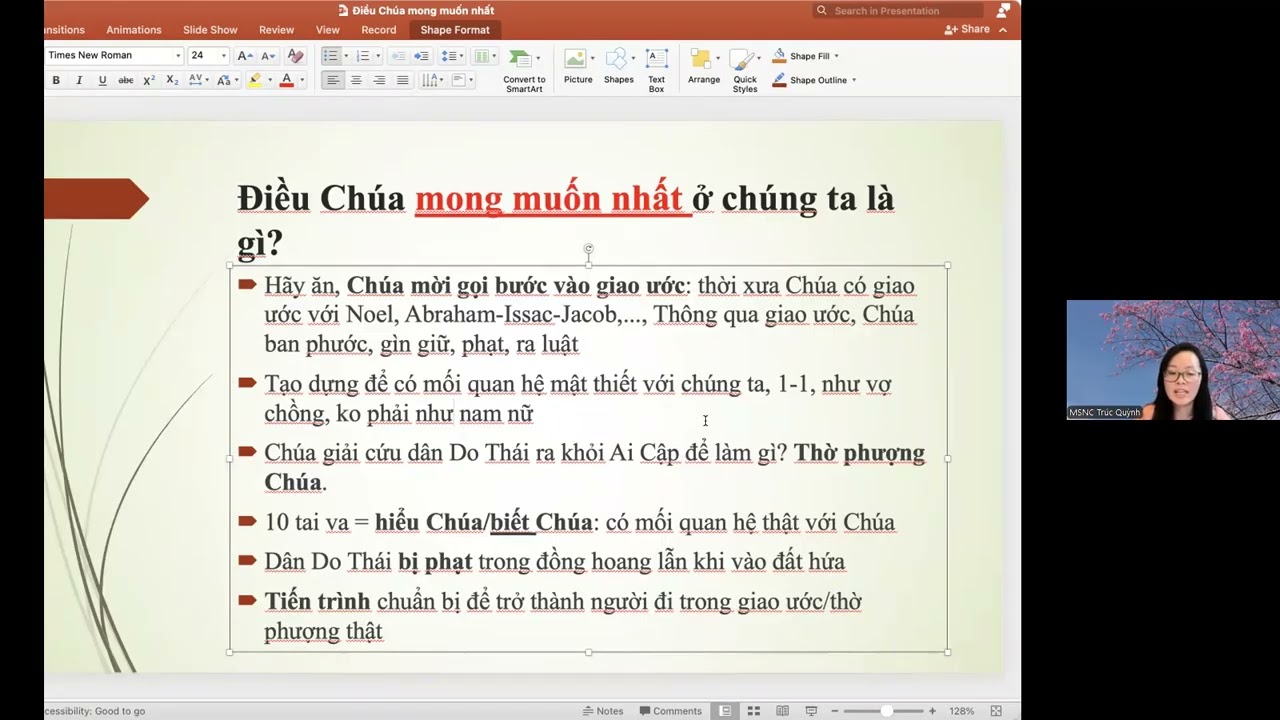Open the Comments pane

(671, 711)
